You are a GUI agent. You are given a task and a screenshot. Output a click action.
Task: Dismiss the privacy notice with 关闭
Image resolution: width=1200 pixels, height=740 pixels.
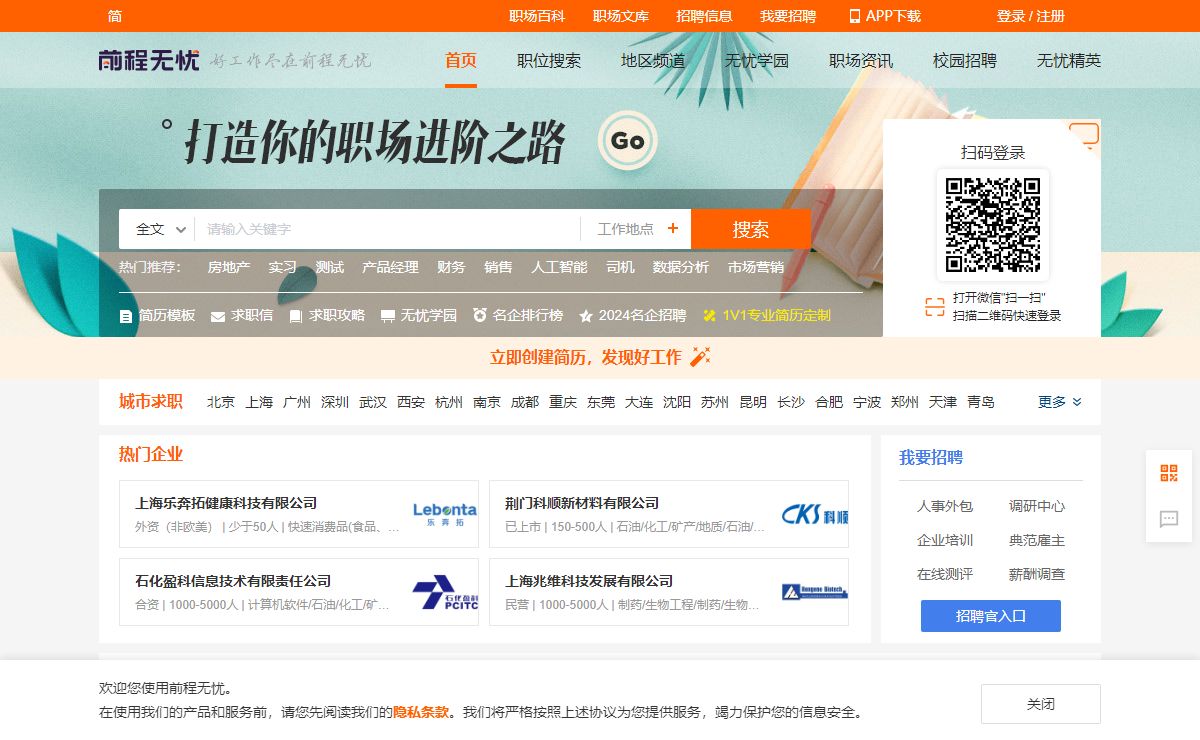tap(1040, 704)
